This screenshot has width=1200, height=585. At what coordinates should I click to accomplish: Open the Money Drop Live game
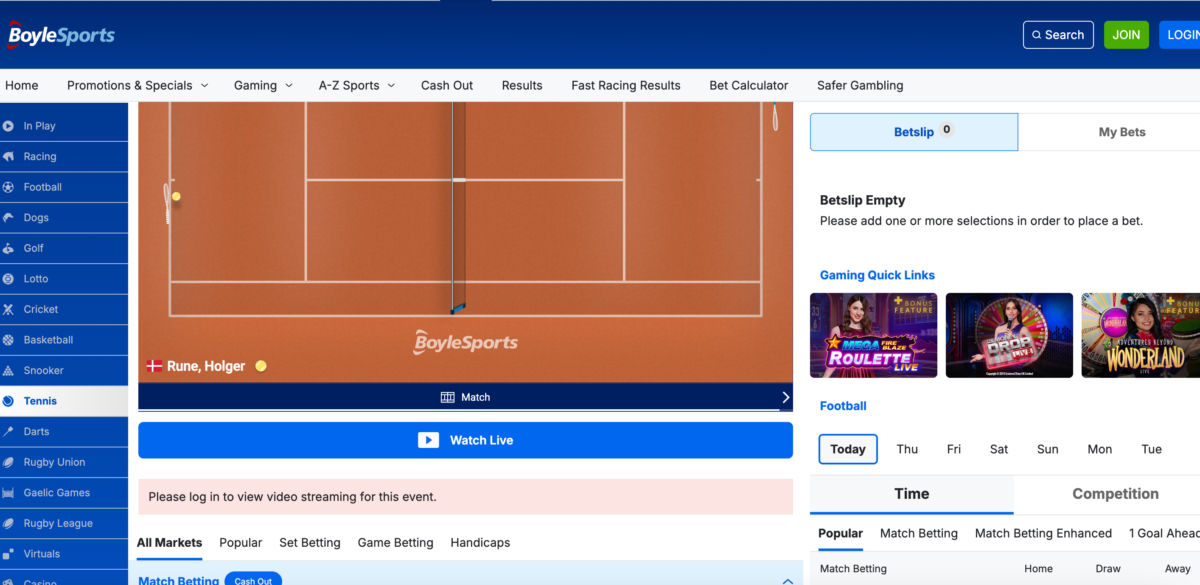coord(1009,335)
